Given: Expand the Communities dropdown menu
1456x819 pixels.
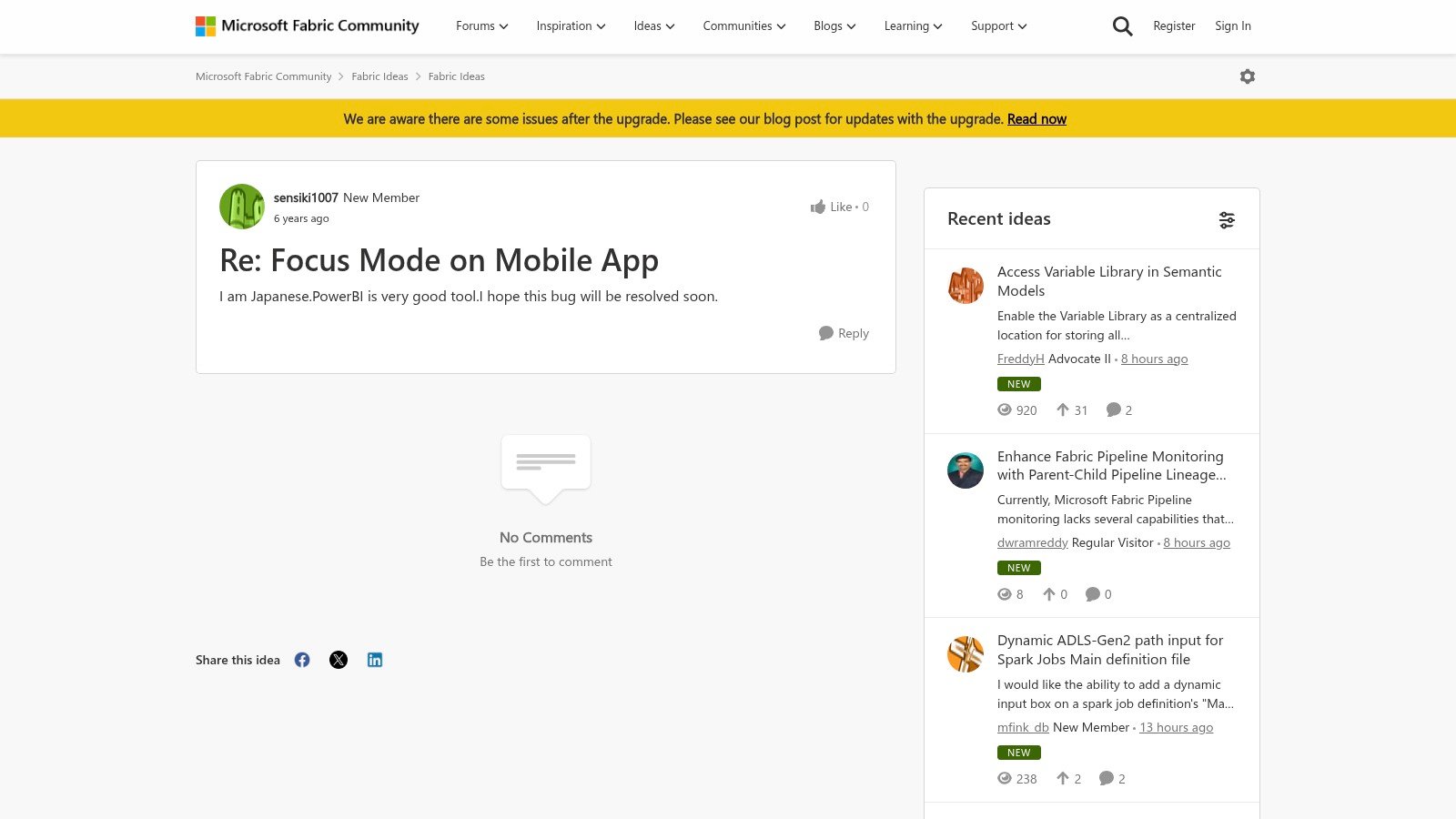Looking at the screenshot, I should click(744, 26).
